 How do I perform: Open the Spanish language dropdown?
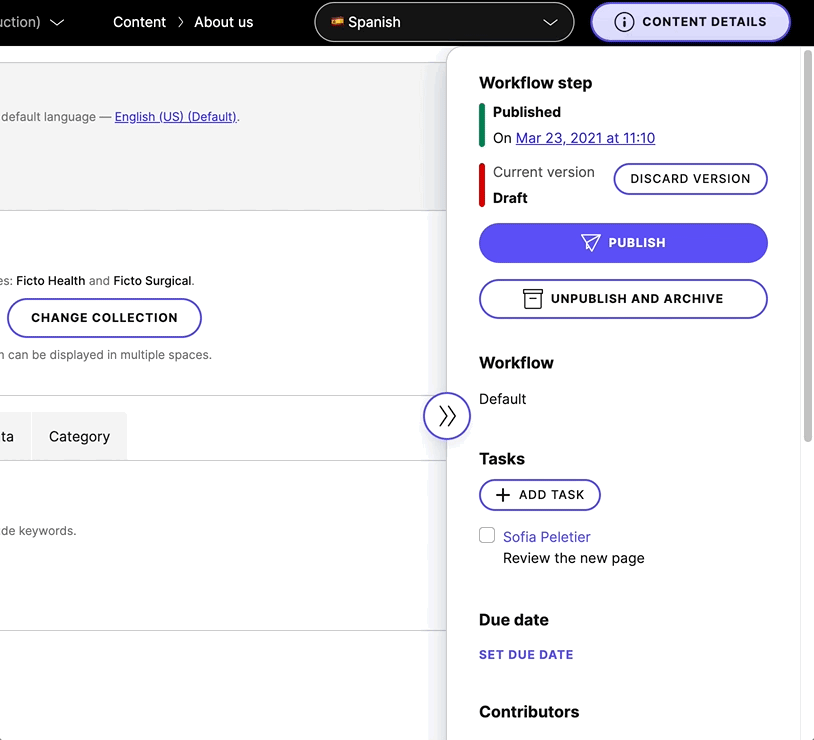pos(549,22)
